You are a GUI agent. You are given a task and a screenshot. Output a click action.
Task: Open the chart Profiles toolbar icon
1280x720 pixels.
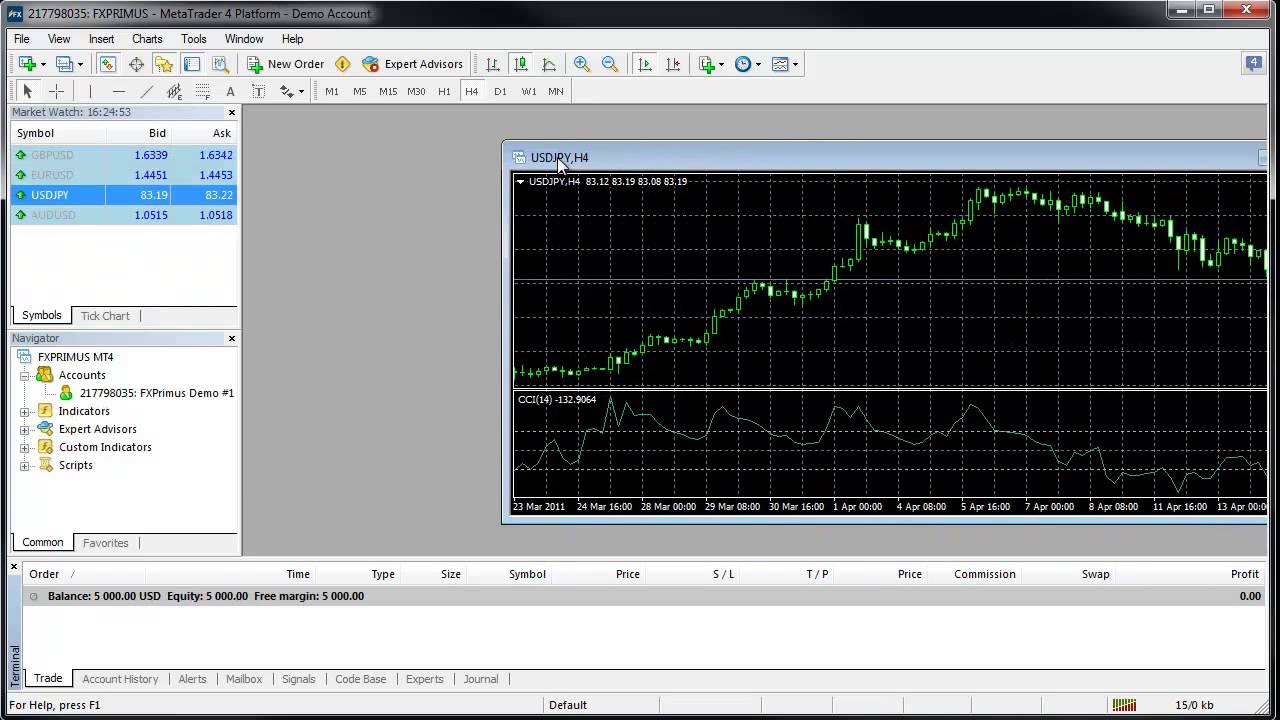click(65, 64)
